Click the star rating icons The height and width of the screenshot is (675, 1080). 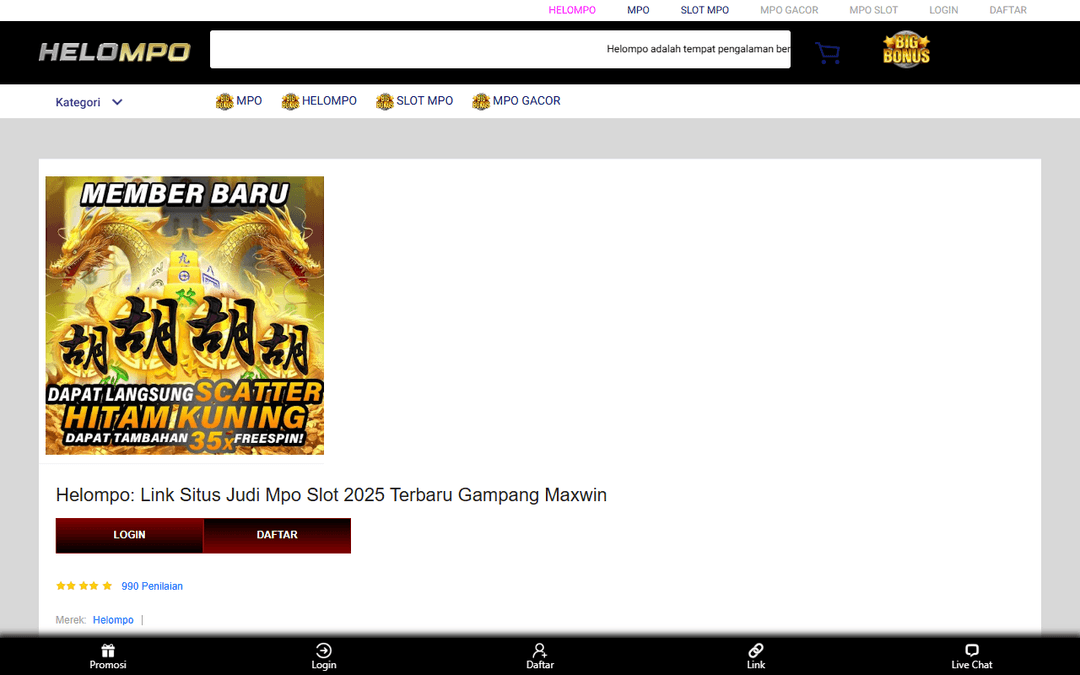(84, 586)
